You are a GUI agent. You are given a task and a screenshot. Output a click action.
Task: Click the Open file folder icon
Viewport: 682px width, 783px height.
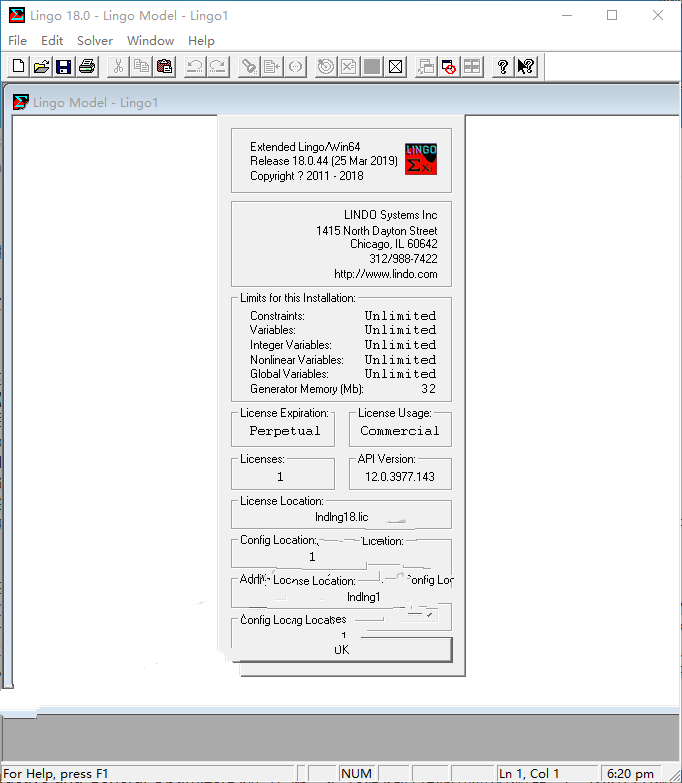[x=41, y=66]
